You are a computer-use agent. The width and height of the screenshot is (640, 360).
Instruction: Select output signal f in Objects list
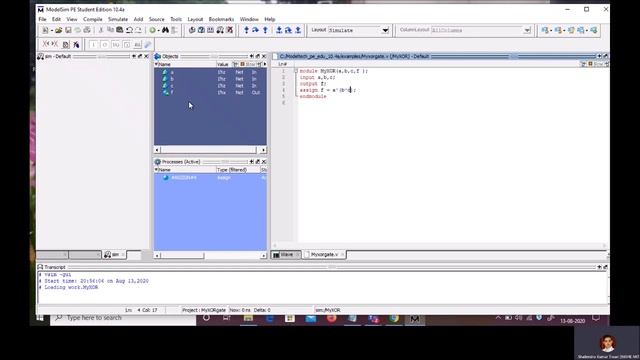coord(210,93)
